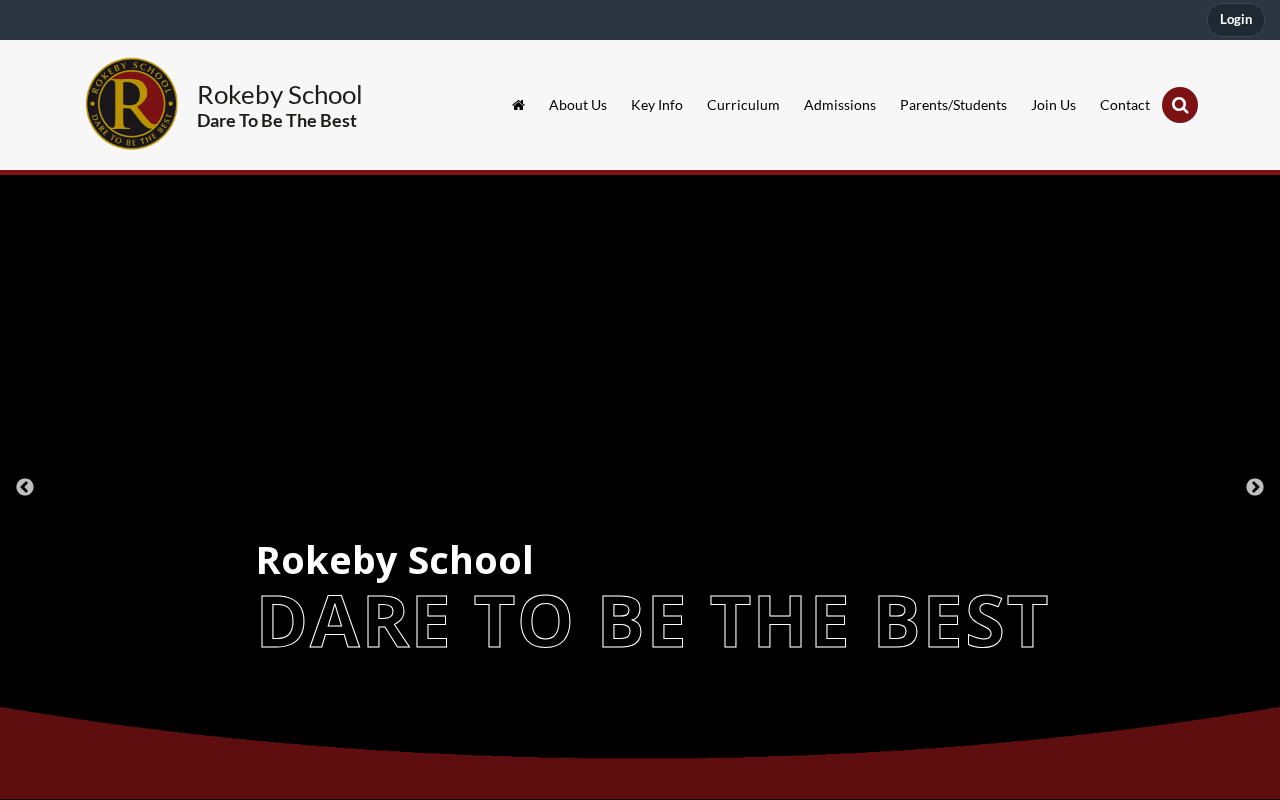Expand the Key Info menu
Image resolution: width=1280 pixels, height=800 pixels.
pos(657,105)
